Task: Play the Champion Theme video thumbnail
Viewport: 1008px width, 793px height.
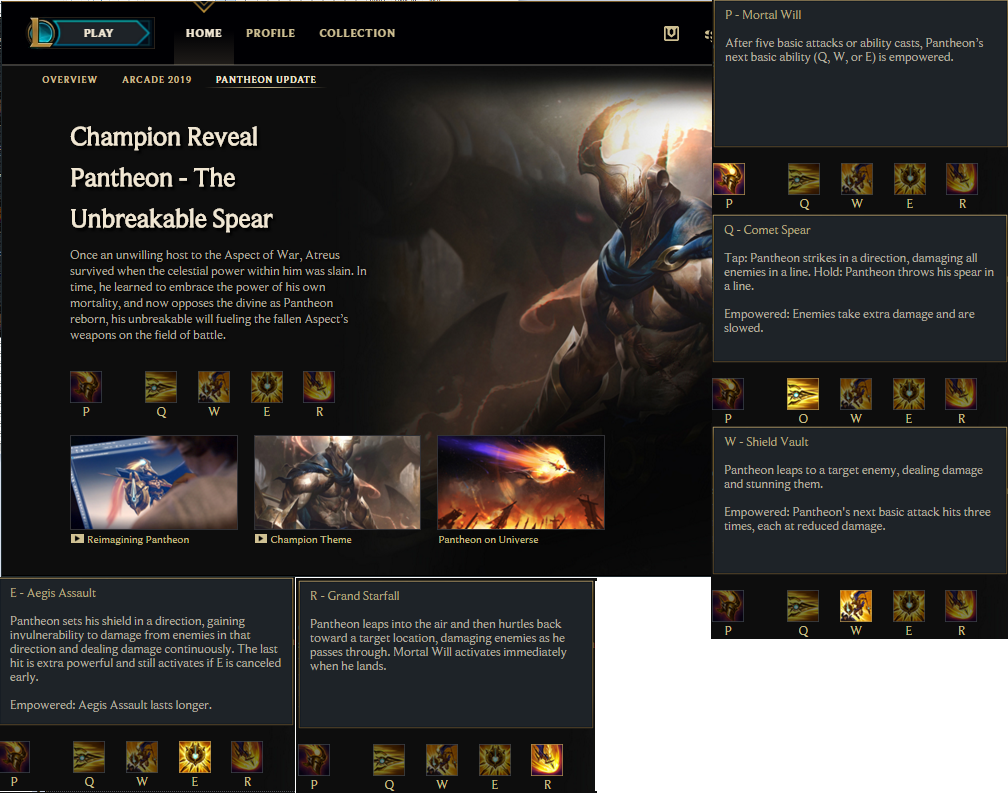Action: [x=337, y=482]
